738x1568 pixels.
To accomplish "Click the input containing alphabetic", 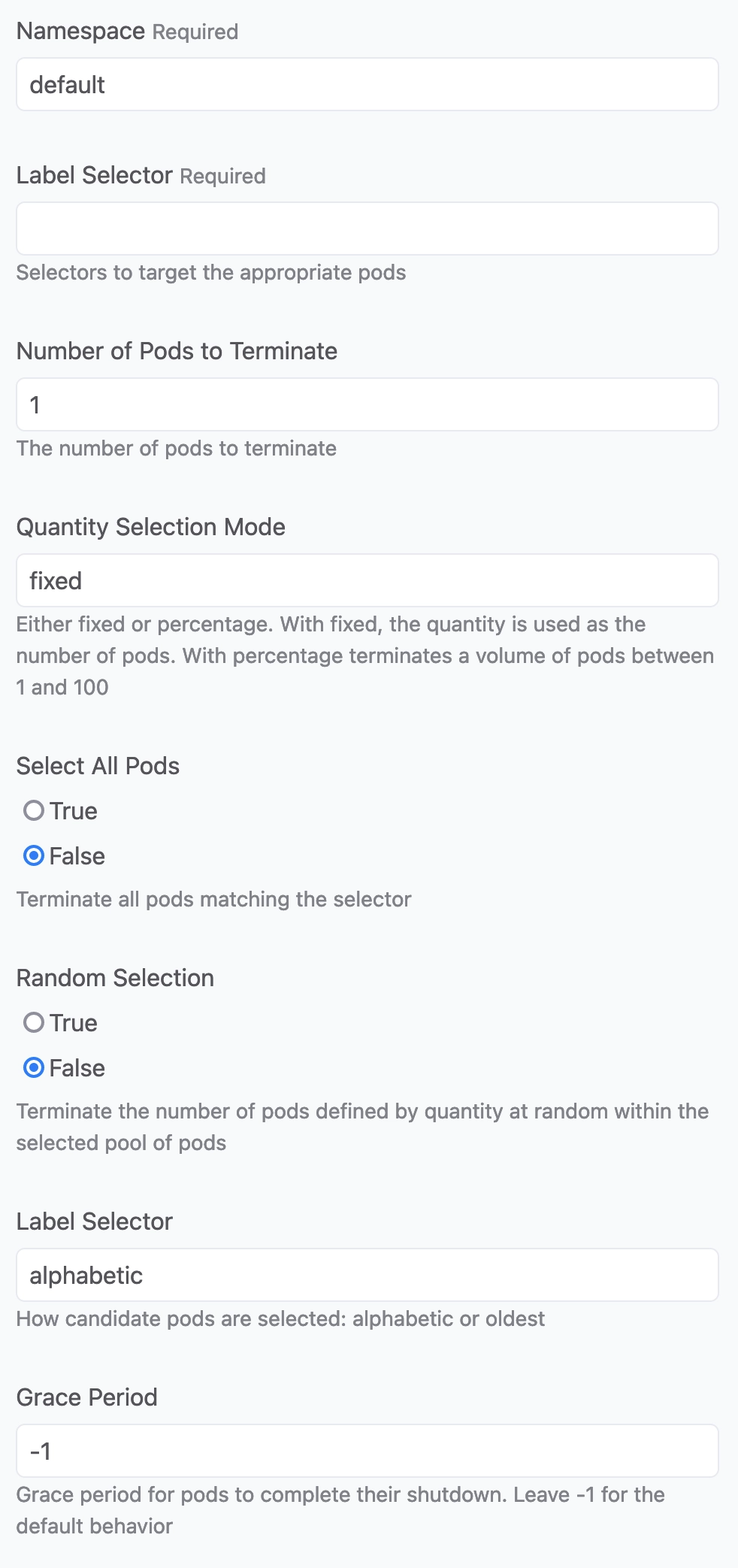I will pos(367,1275).
